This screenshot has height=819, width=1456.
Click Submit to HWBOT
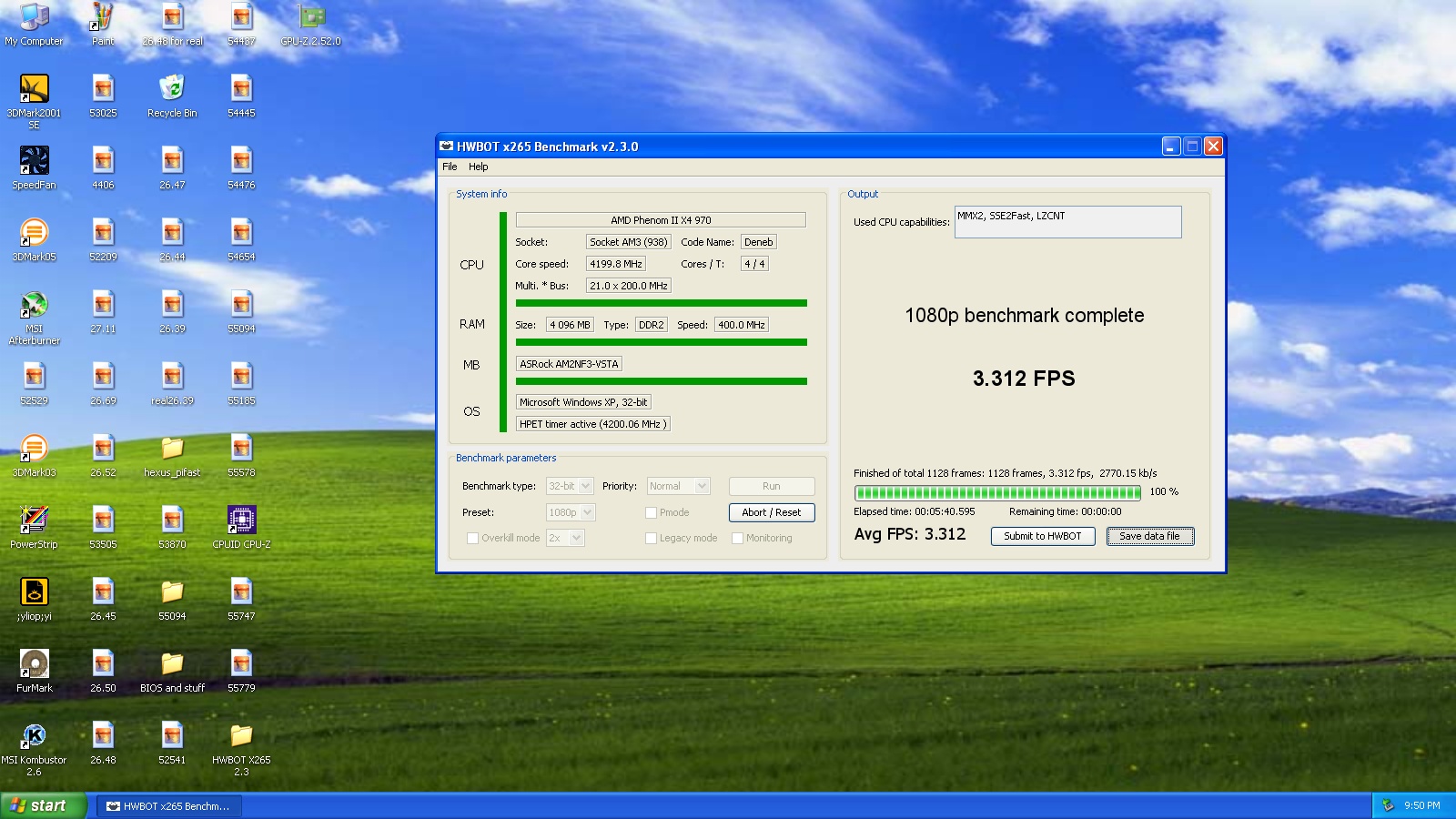(1043, 536)
